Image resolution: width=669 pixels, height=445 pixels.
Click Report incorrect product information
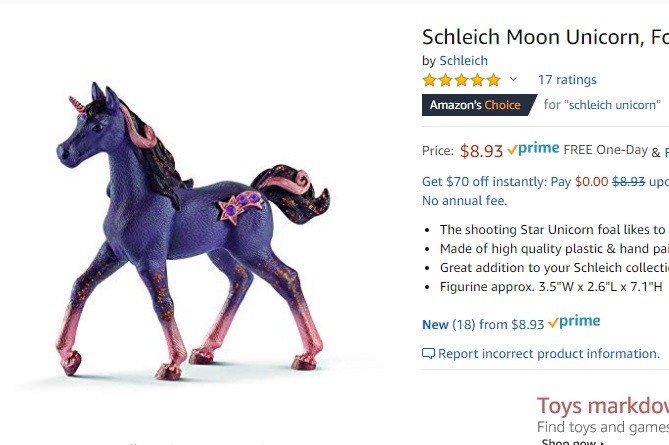[548, 354]
